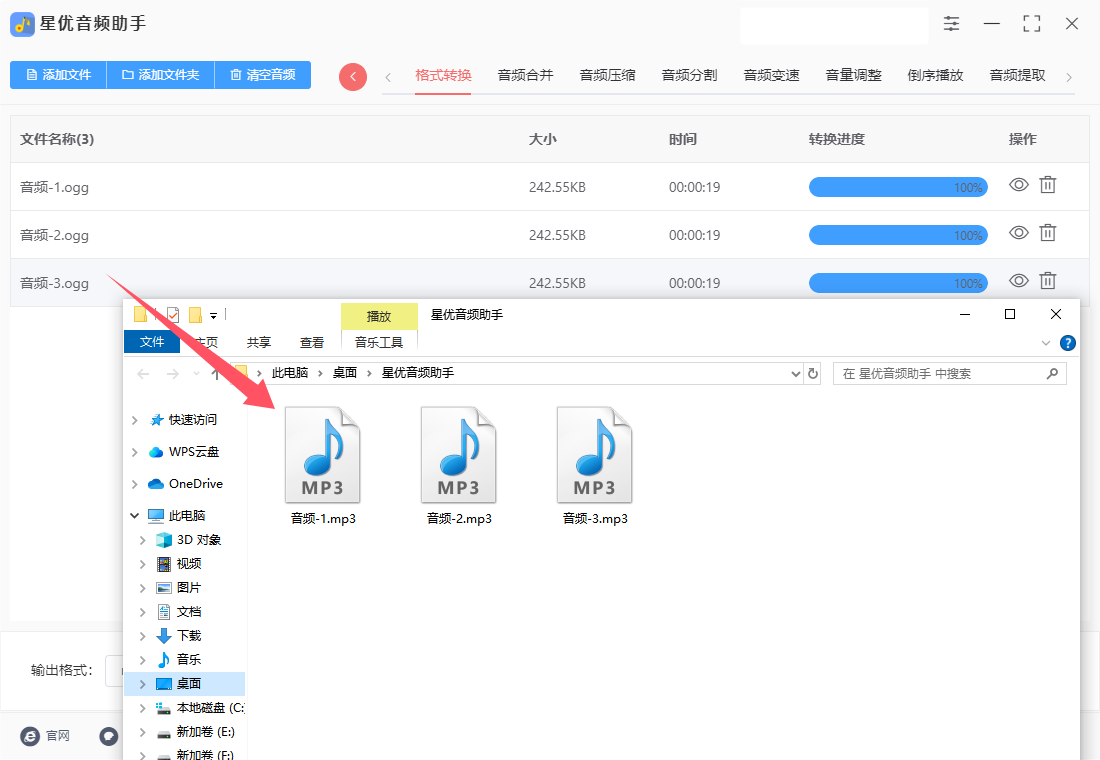
Task: Select 音乐 in the navigation tree
Action: click(x=189, y=659)
